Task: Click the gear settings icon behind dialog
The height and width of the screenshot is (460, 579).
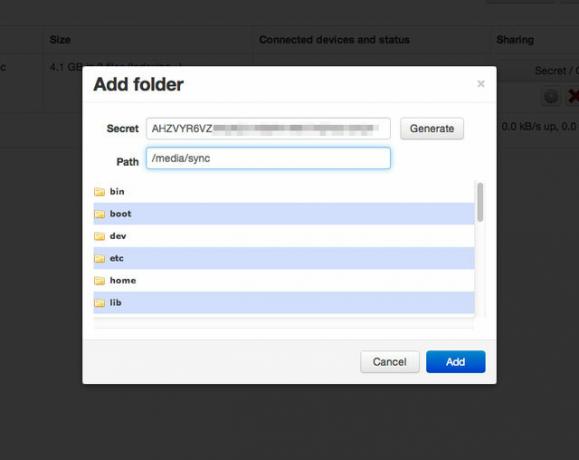Action: [551, 97]
